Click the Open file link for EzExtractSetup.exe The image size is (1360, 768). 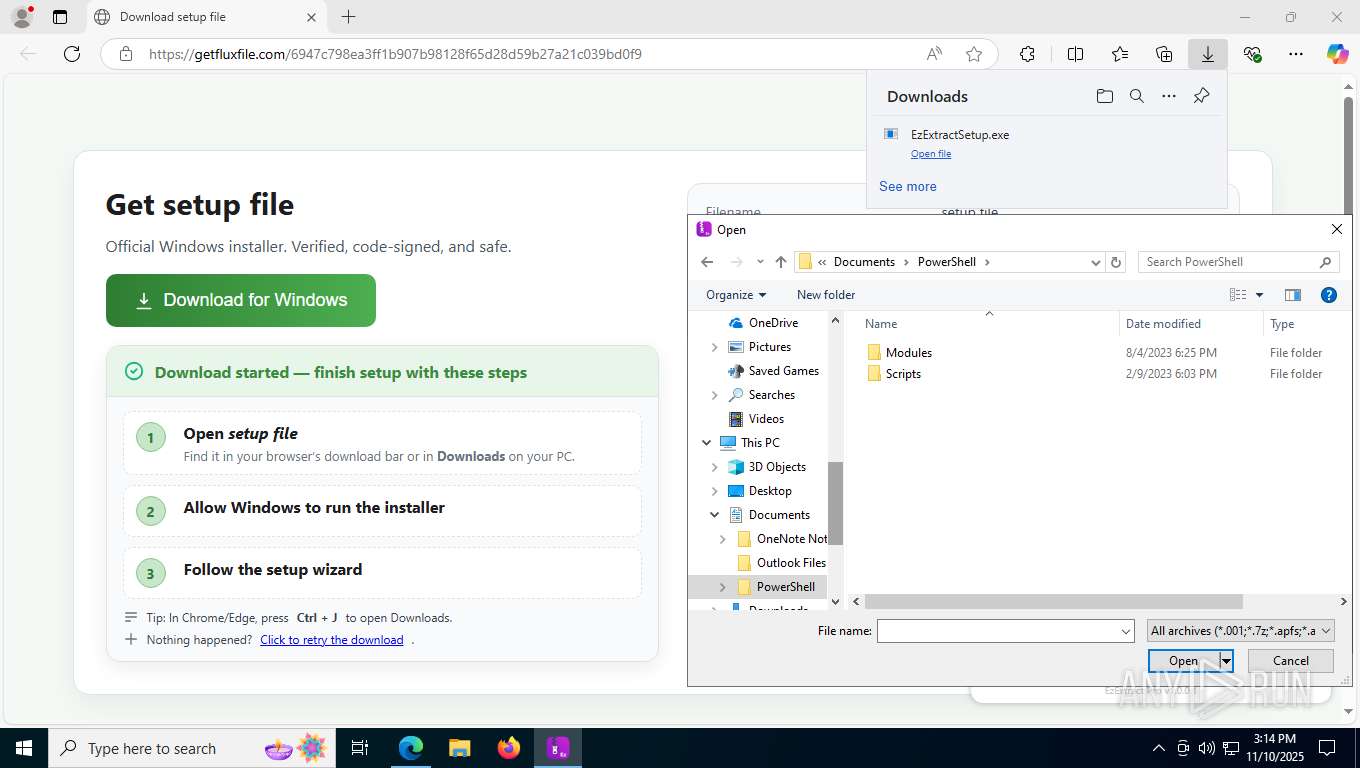click(x=931, y=154)
